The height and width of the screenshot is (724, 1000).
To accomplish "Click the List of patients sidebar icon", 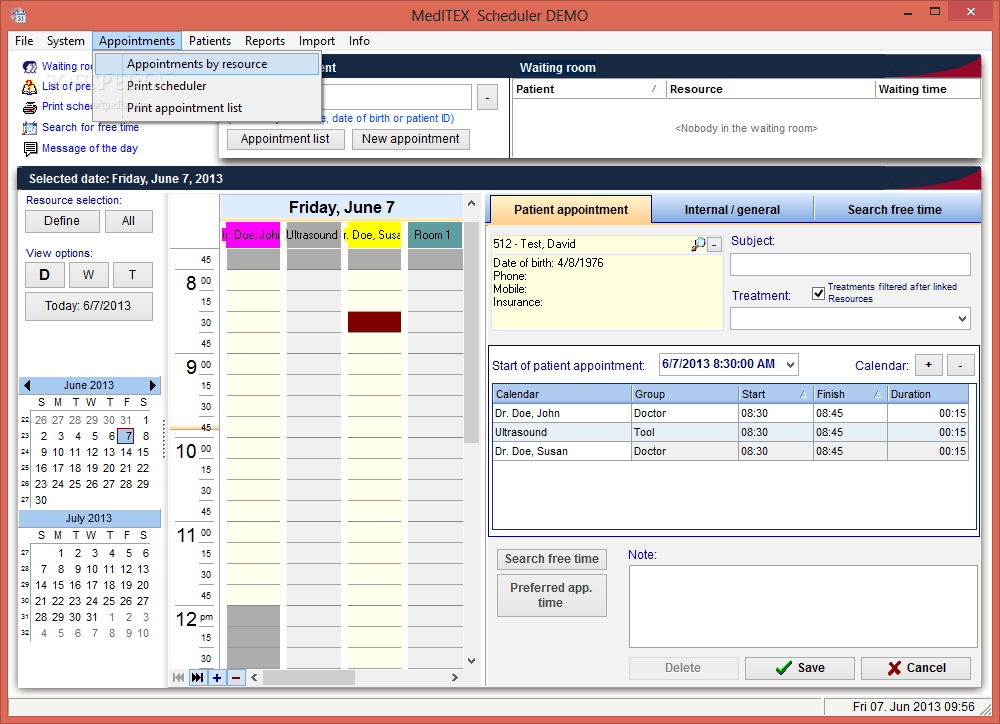I will pyautogui.click(x=29, y=87).
